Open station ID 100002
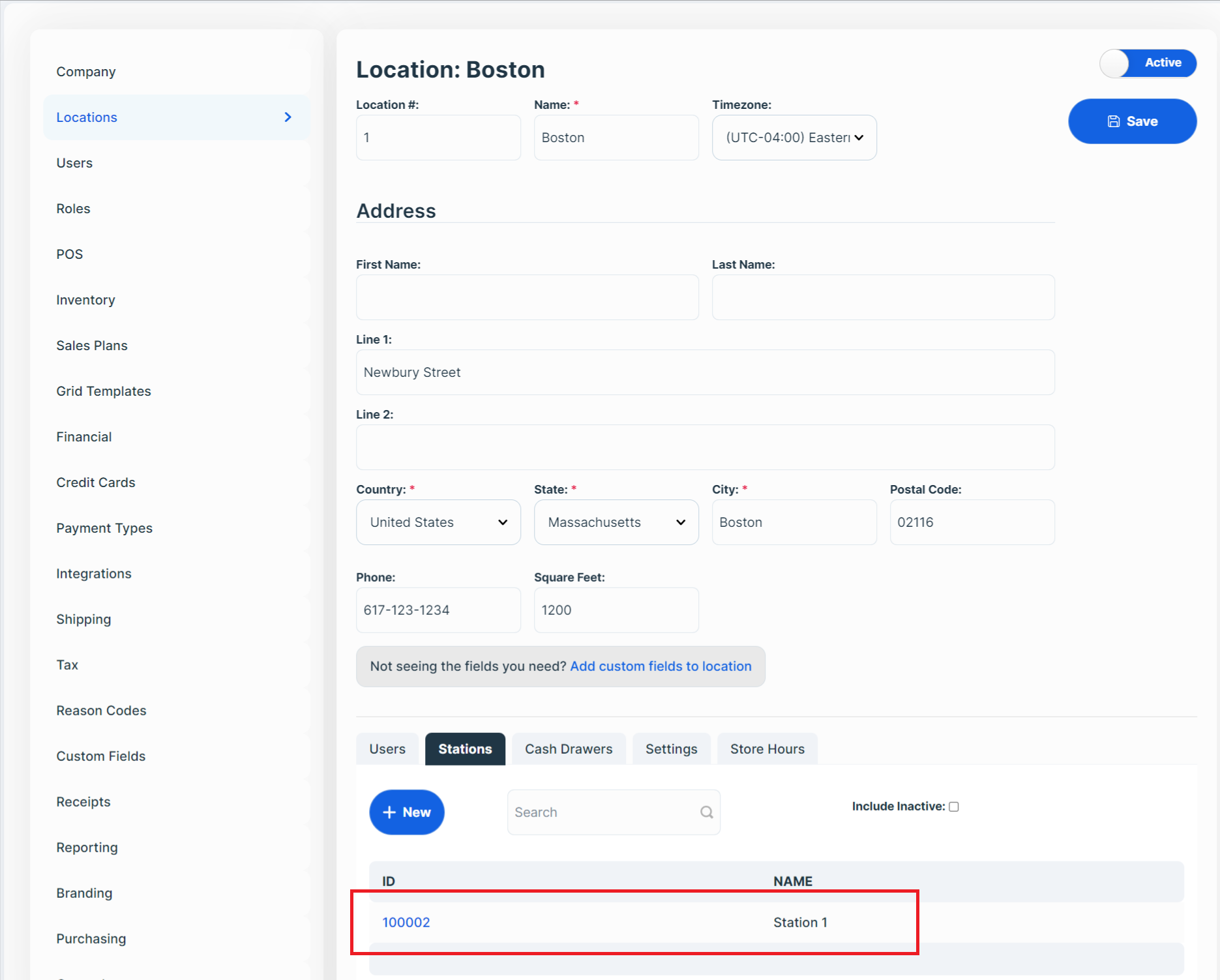 406,923
